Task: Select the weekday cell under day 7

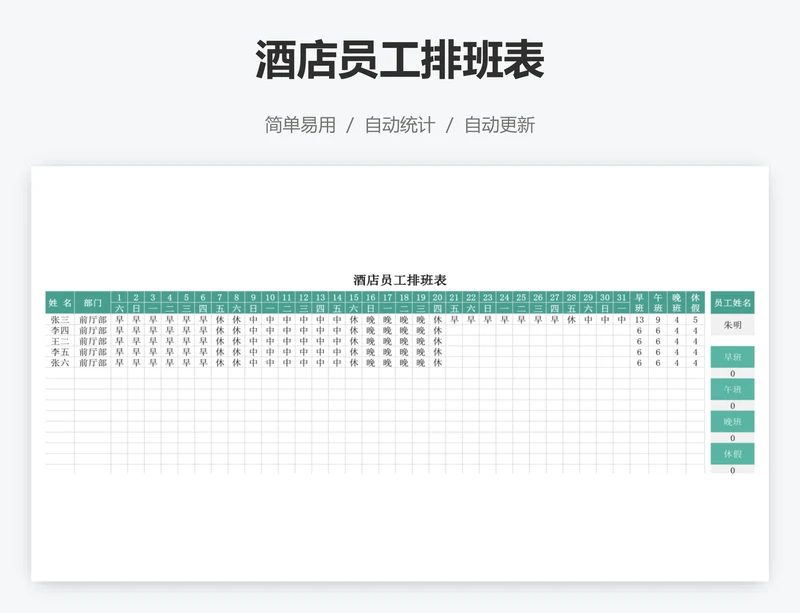Action: [x=220, y=308]
